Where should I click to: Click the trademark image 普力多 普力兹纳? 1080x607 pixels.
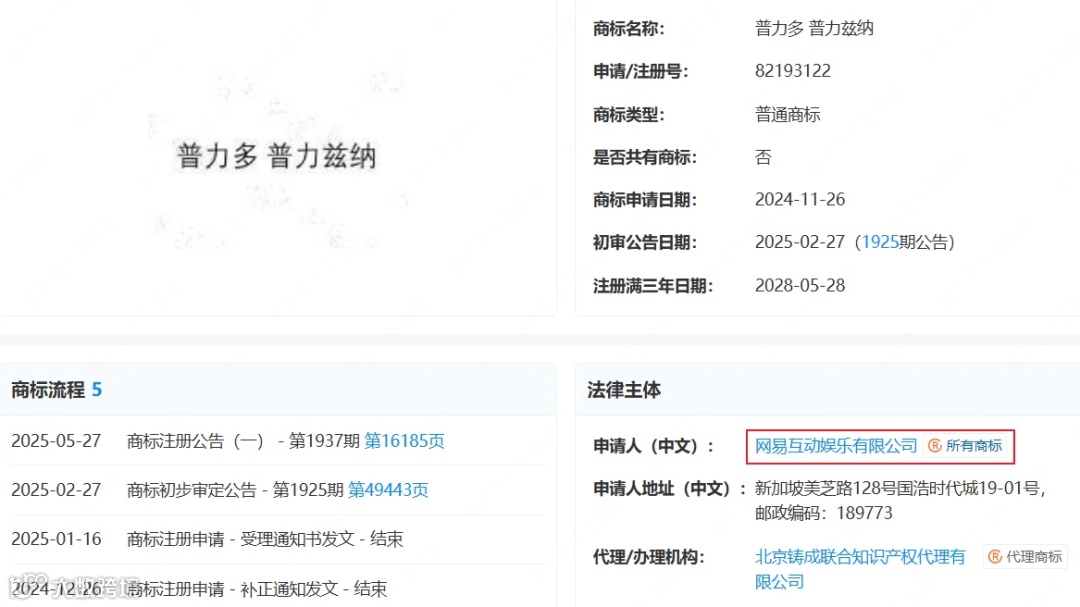tap(277, 156)
